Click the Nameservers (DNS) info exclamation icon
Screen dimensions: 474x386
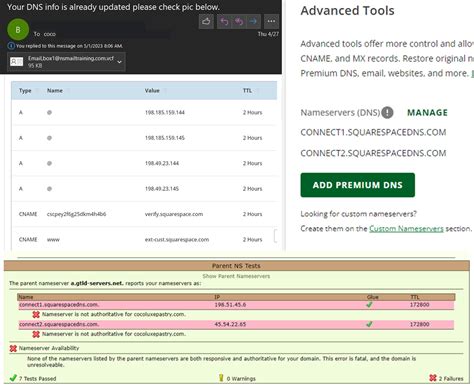coord(387,113)
